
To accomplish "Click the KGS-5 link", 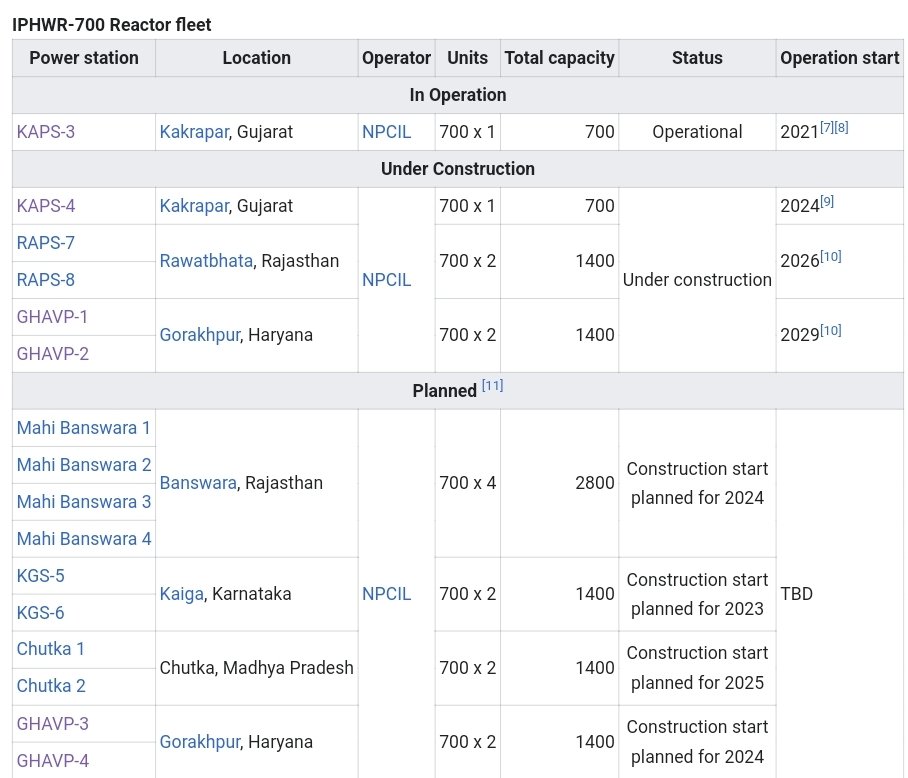I will [x=41, y=576].
